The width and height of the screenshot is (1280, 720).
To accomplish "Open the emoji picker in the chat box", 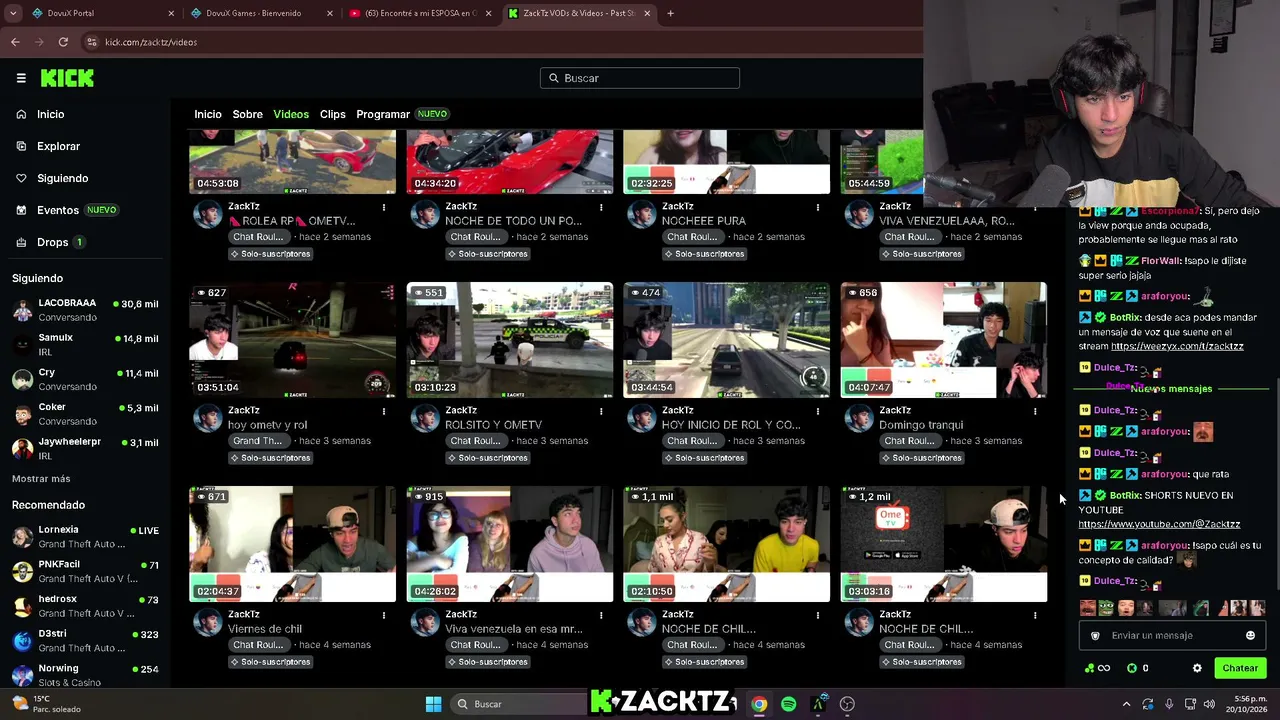I will click(1250, 635).
